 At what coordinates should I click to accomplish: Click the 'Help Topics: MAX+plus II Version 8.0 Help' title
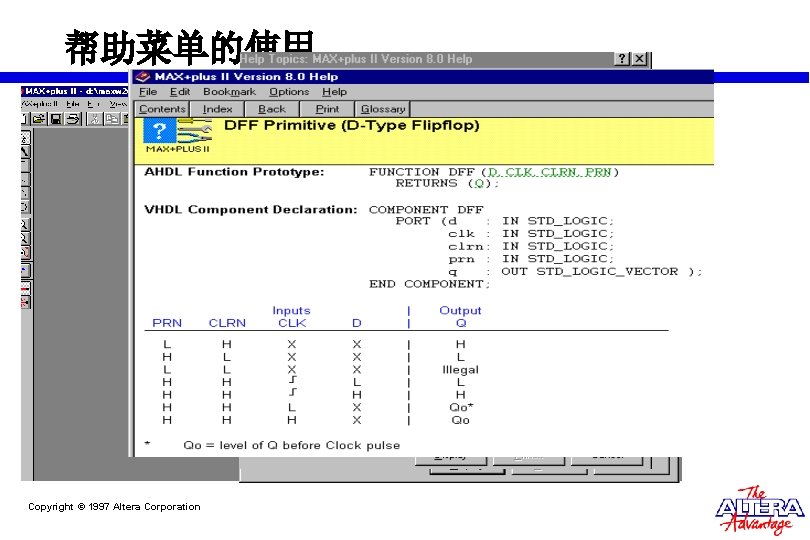tap(356, 59)
